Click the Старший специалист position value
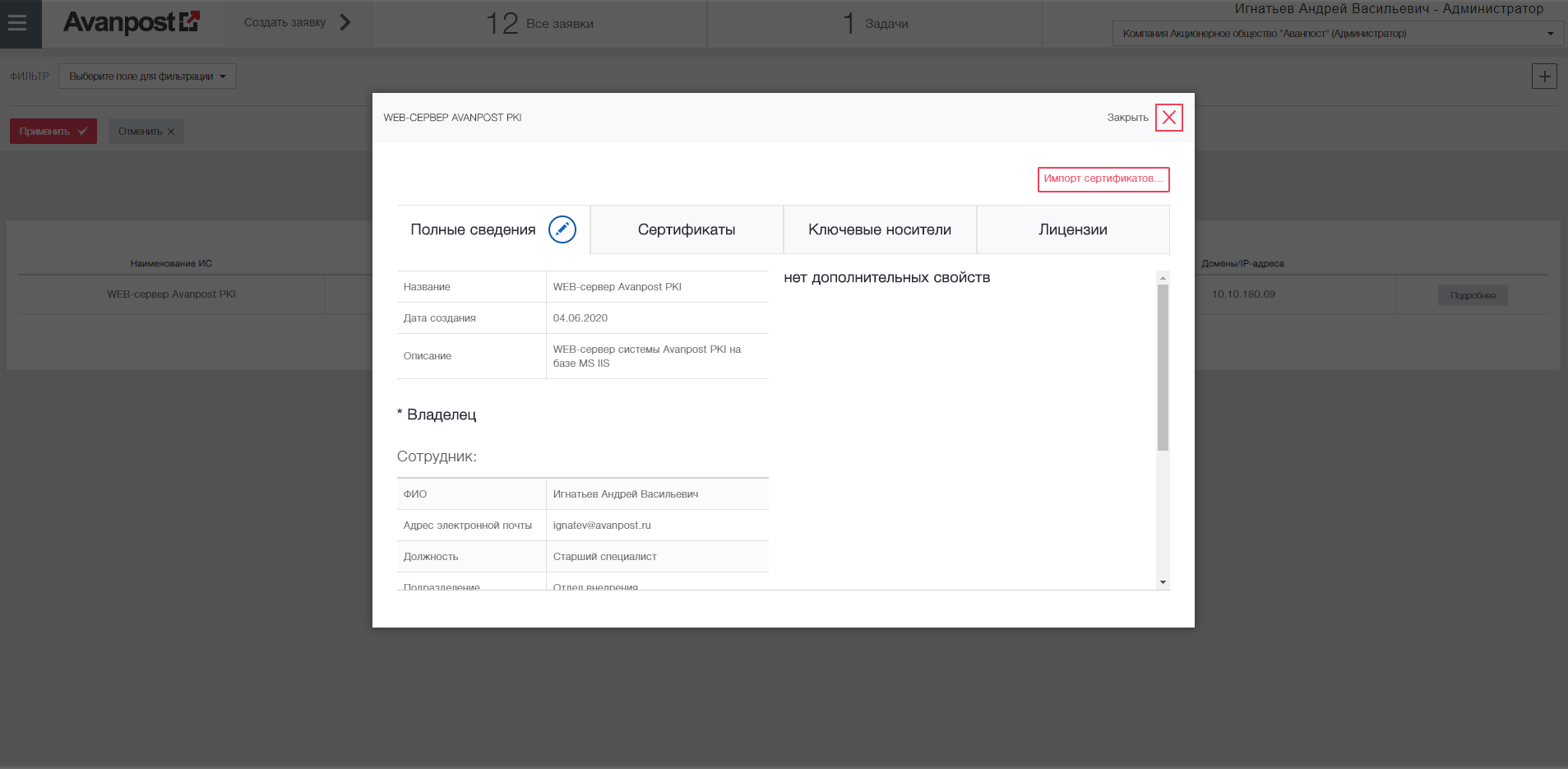The image size is (1568, 769). (605, 557)
